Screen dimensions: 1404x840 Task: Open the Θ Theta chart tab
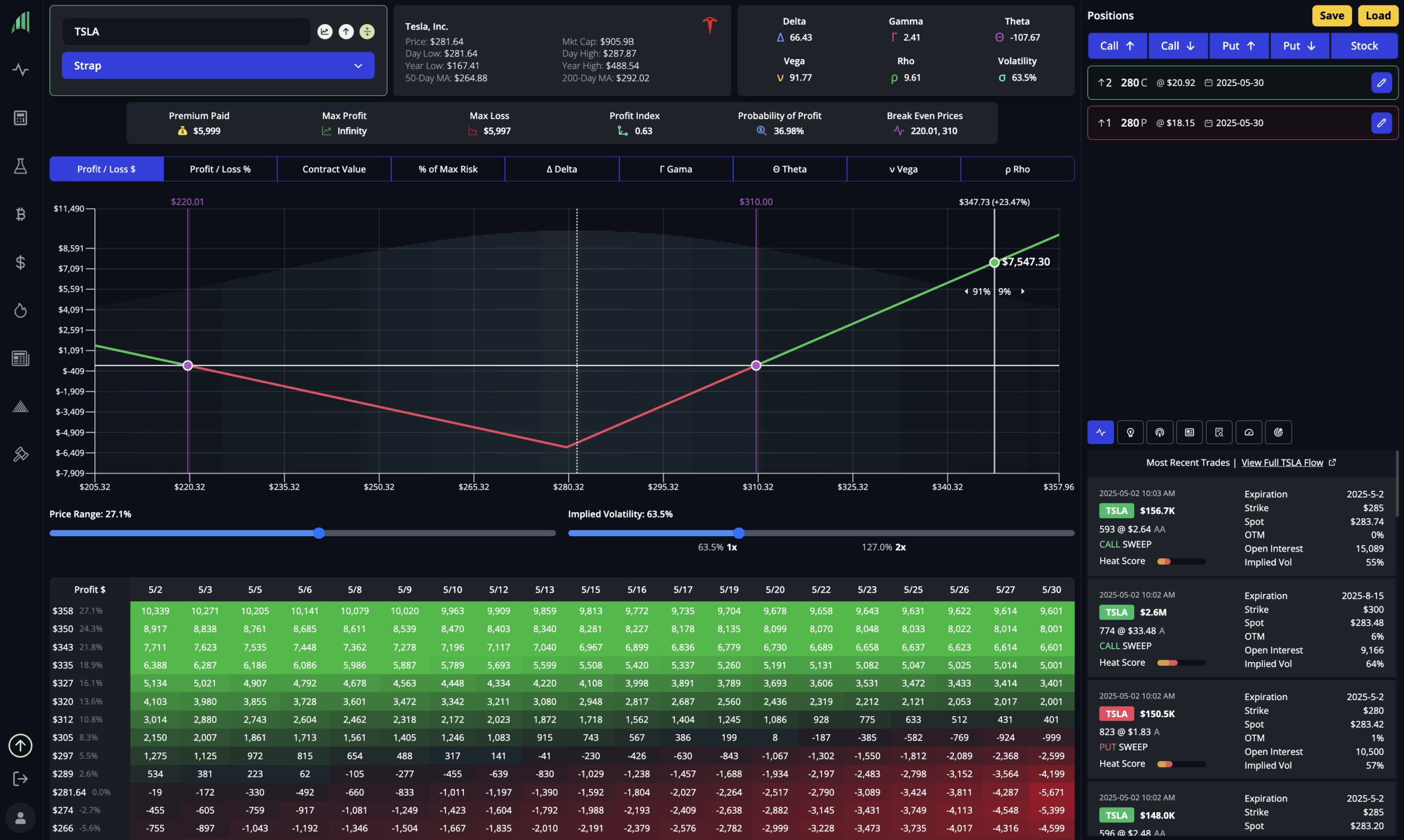(789, 169)
